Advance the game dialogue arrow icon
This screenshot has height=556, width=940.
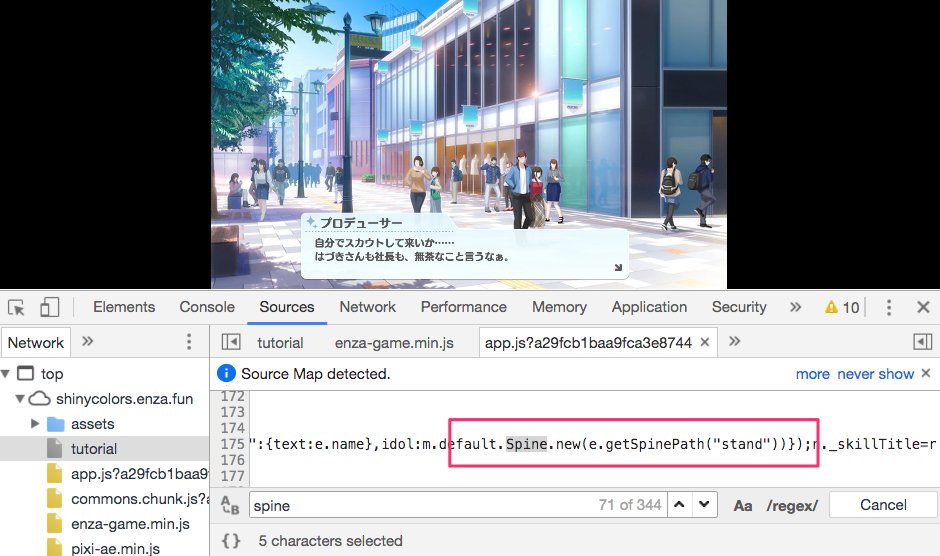pos(618,268)
